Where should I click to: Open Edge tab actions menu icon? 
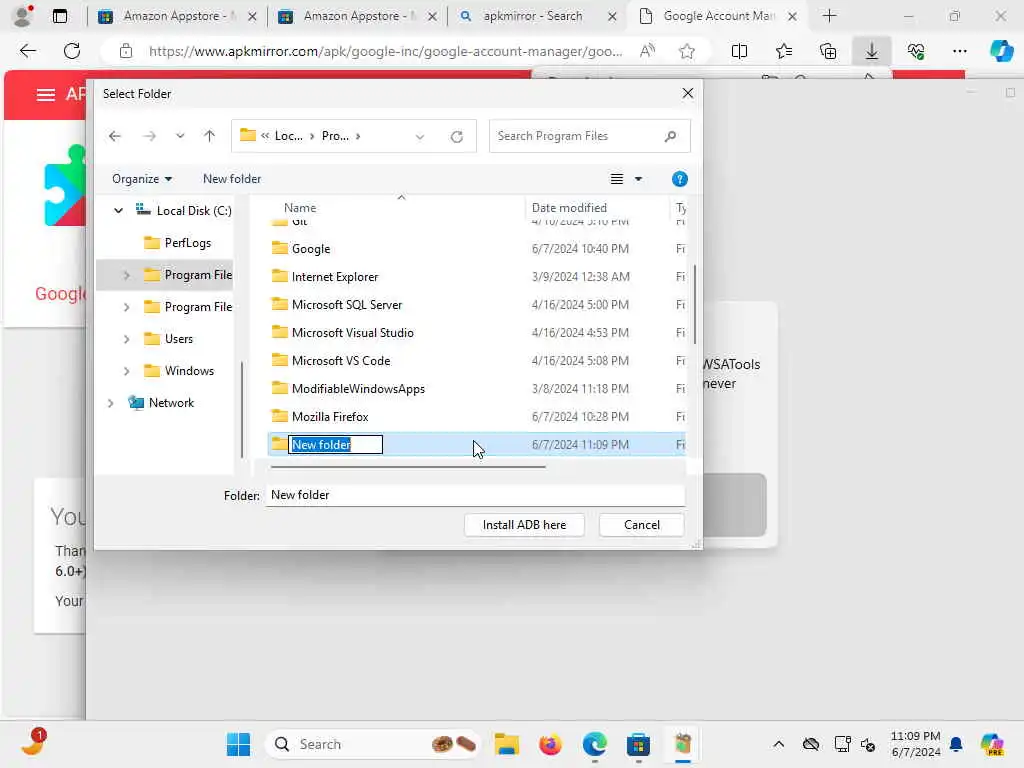pos(59,16)
